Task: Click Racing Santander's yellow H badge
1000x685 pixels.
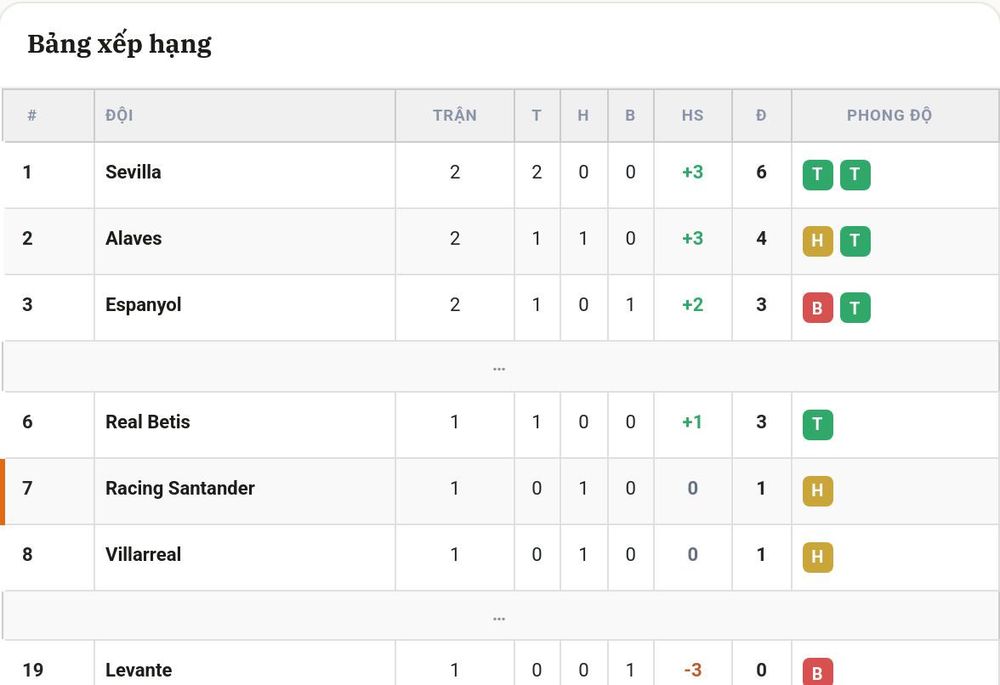Action: pyautogui.click(x=818, y=491)
